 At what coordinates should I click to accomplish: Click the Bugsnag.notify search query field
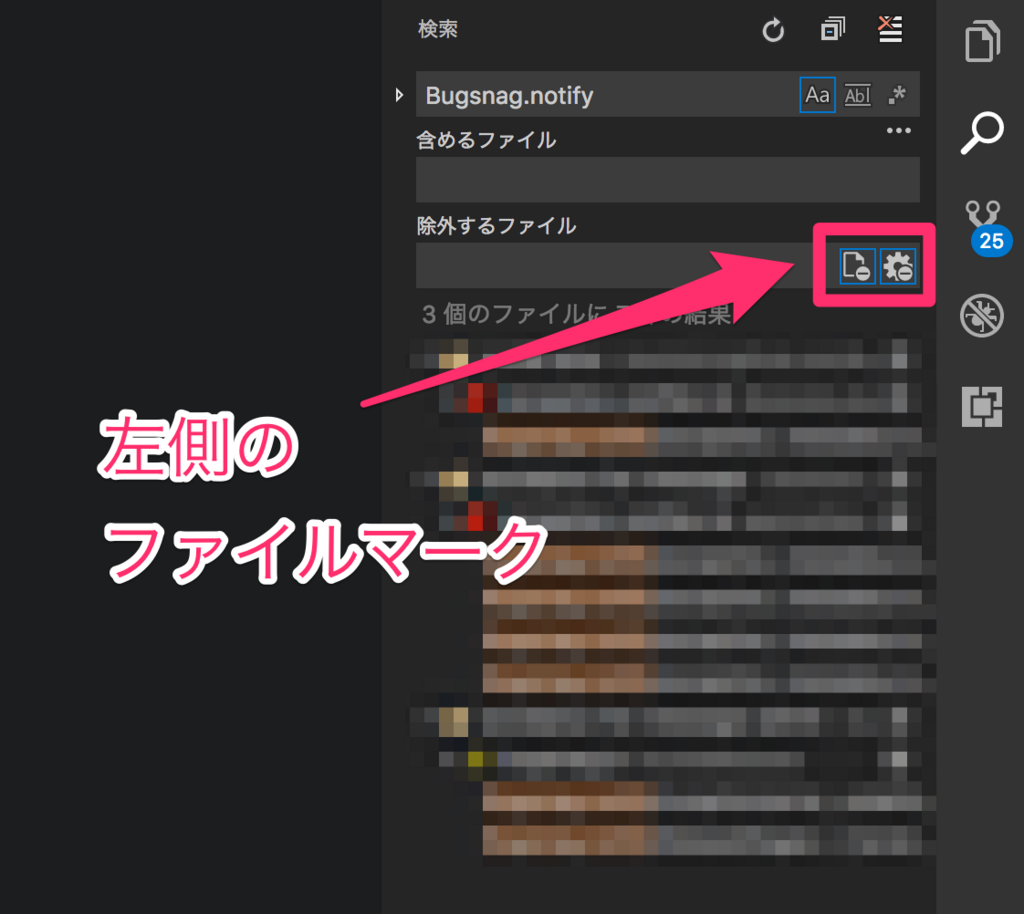coord(600,94)
